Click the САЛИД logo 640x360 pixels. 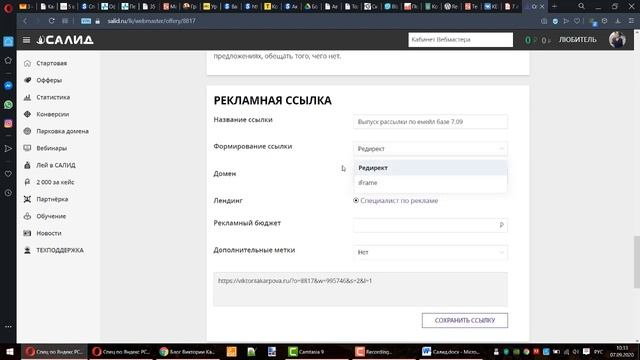65,40
